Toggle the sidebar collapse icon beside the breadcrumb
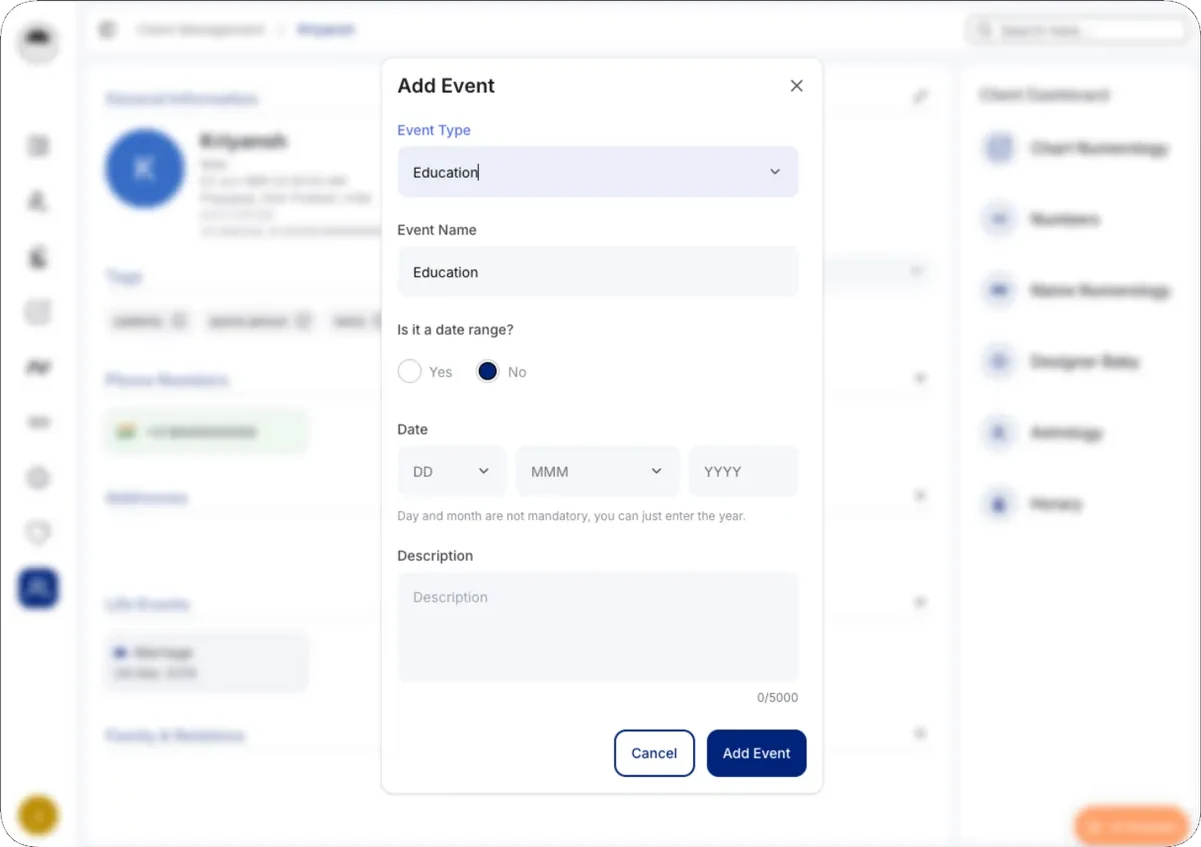This screenshot has width=1201, height=847. point(107,30)
